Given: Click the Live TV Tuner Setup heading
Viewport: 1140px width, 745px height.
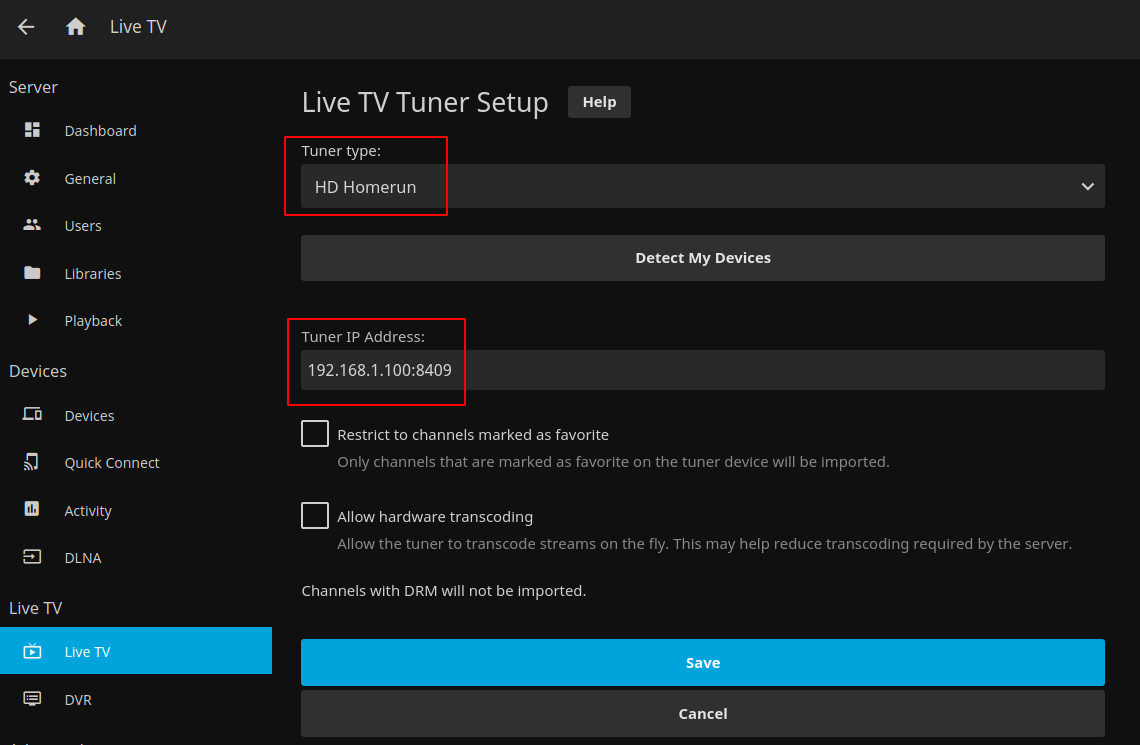Looking at the screenshot, I should coord(425,102).
